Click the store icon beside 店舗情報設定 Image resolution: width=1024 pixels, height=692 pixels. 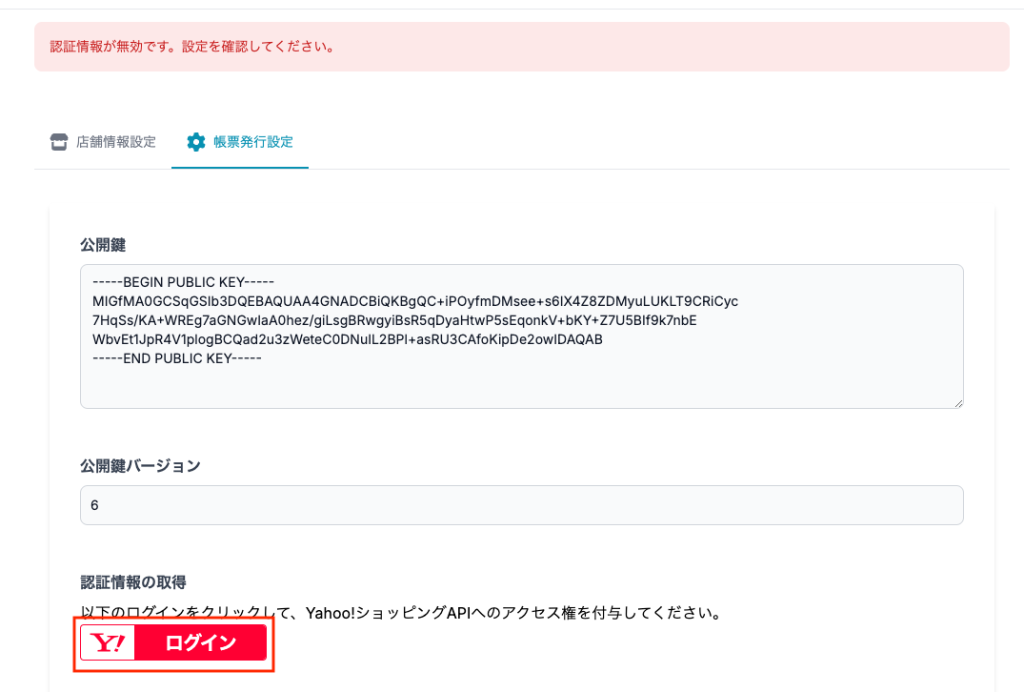59,142
